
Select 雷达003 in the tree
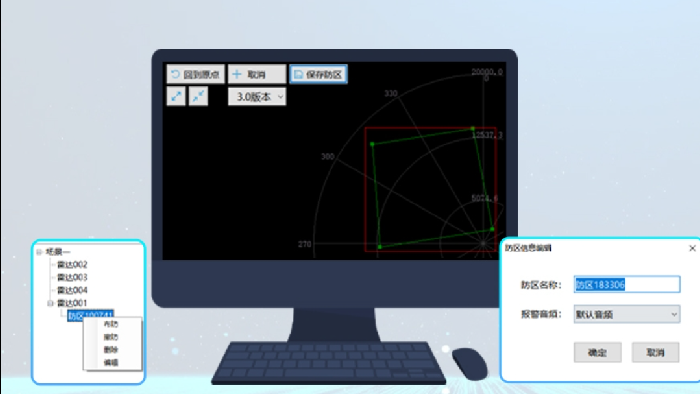[72, 278]
